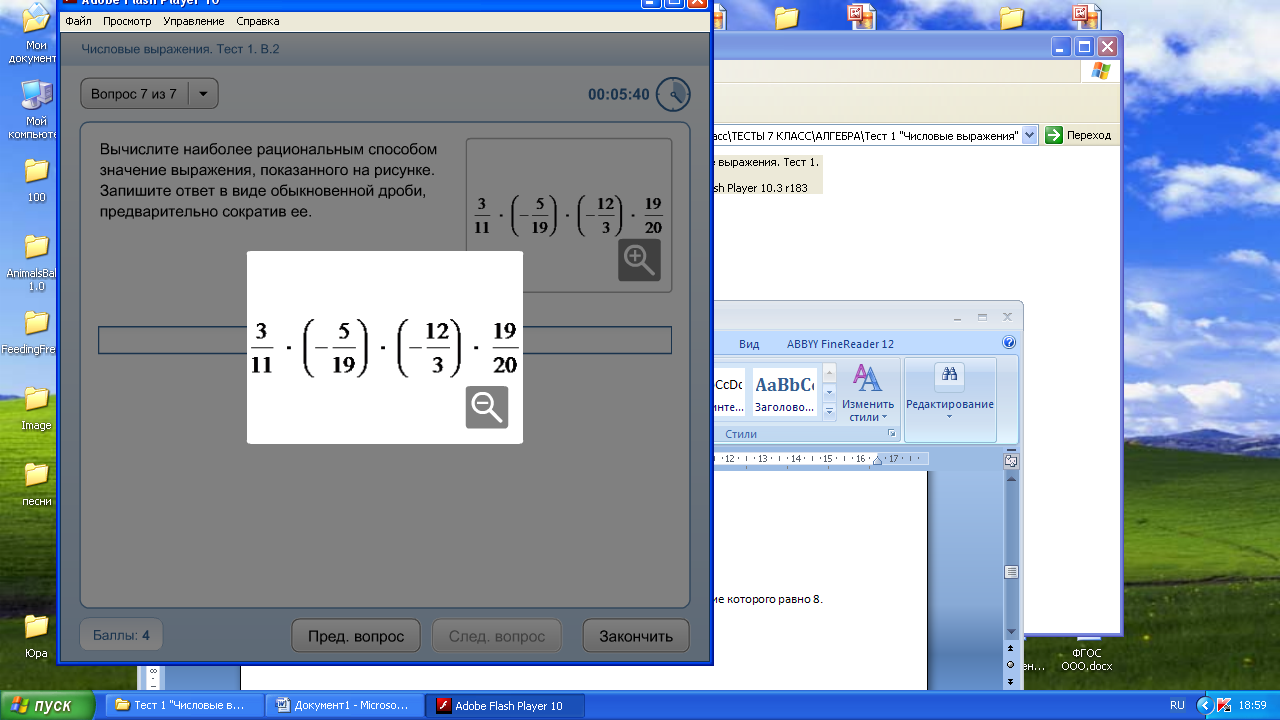The height and width of the screenshot is (720, 1280).
Task: Open the 'Стили' dialog launcher
Action: pos(891,434)
